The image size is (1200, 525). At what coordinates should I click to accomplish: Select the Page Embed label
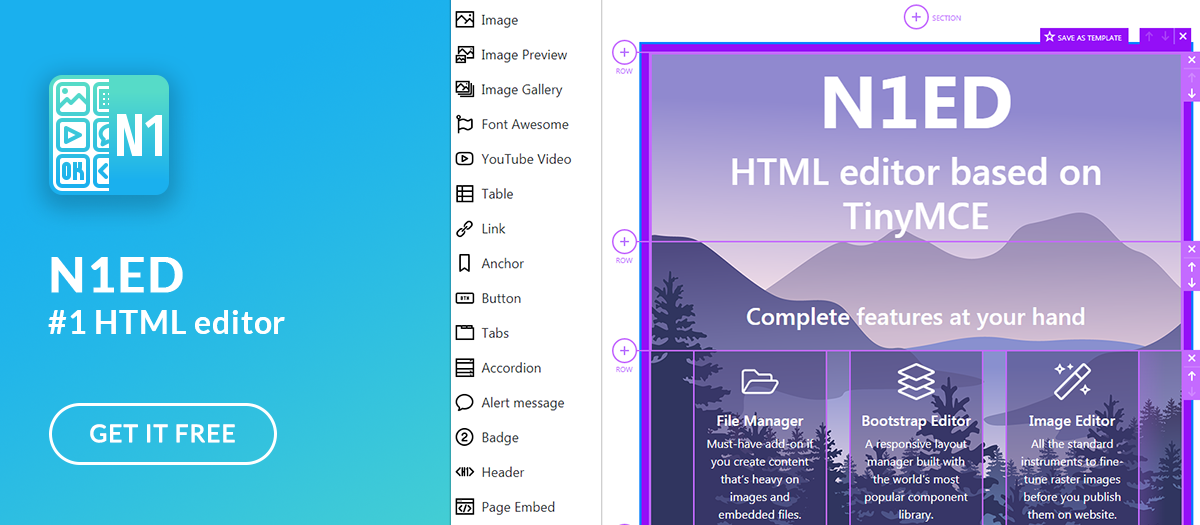518,507
